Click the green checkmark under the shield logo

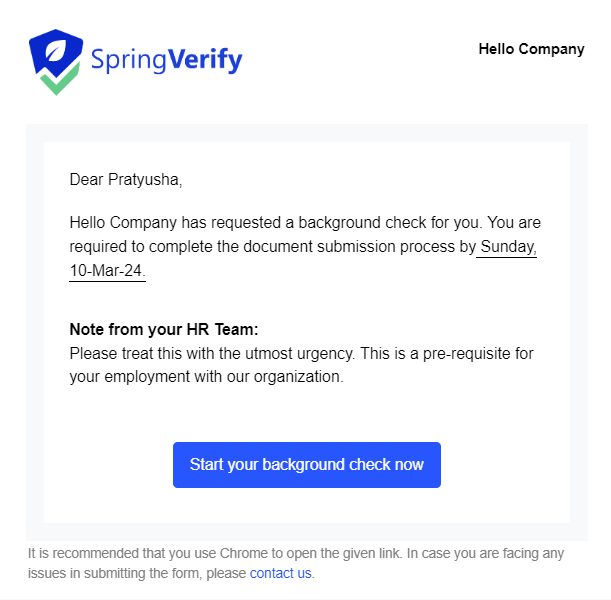(x=56, y=84)
